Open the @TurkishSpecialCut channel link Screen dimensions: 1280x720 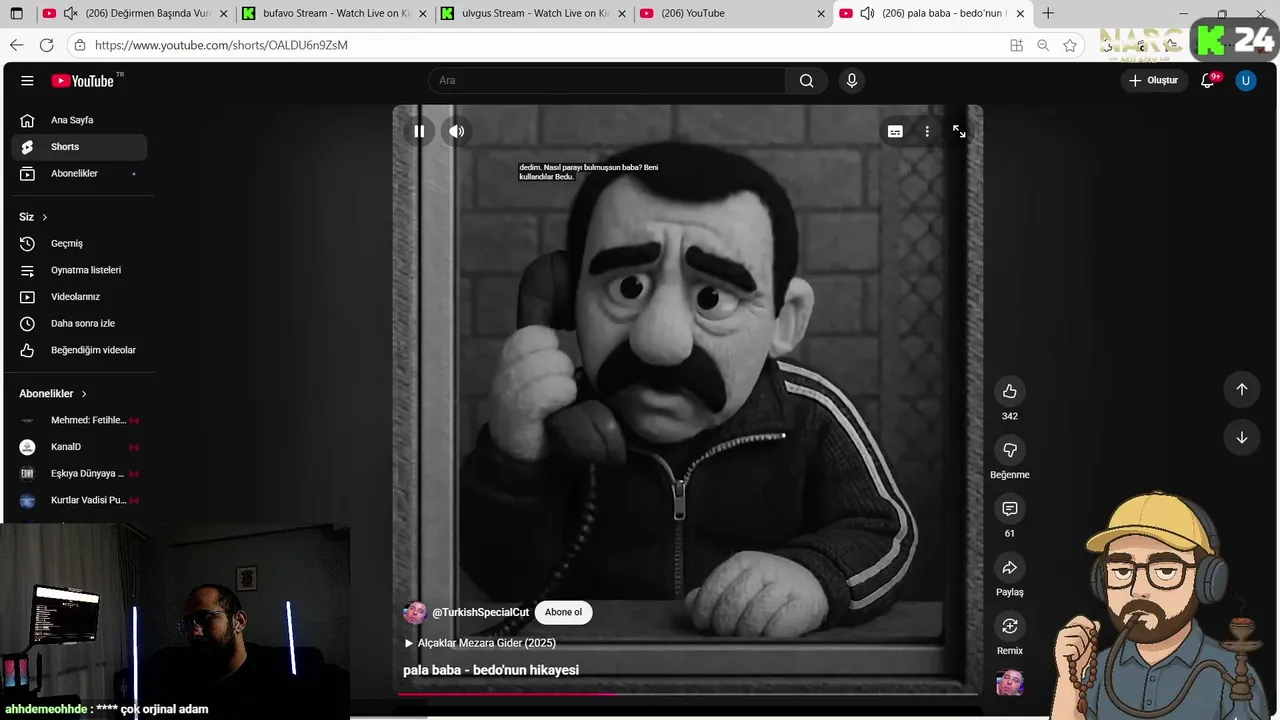[480, 613]
